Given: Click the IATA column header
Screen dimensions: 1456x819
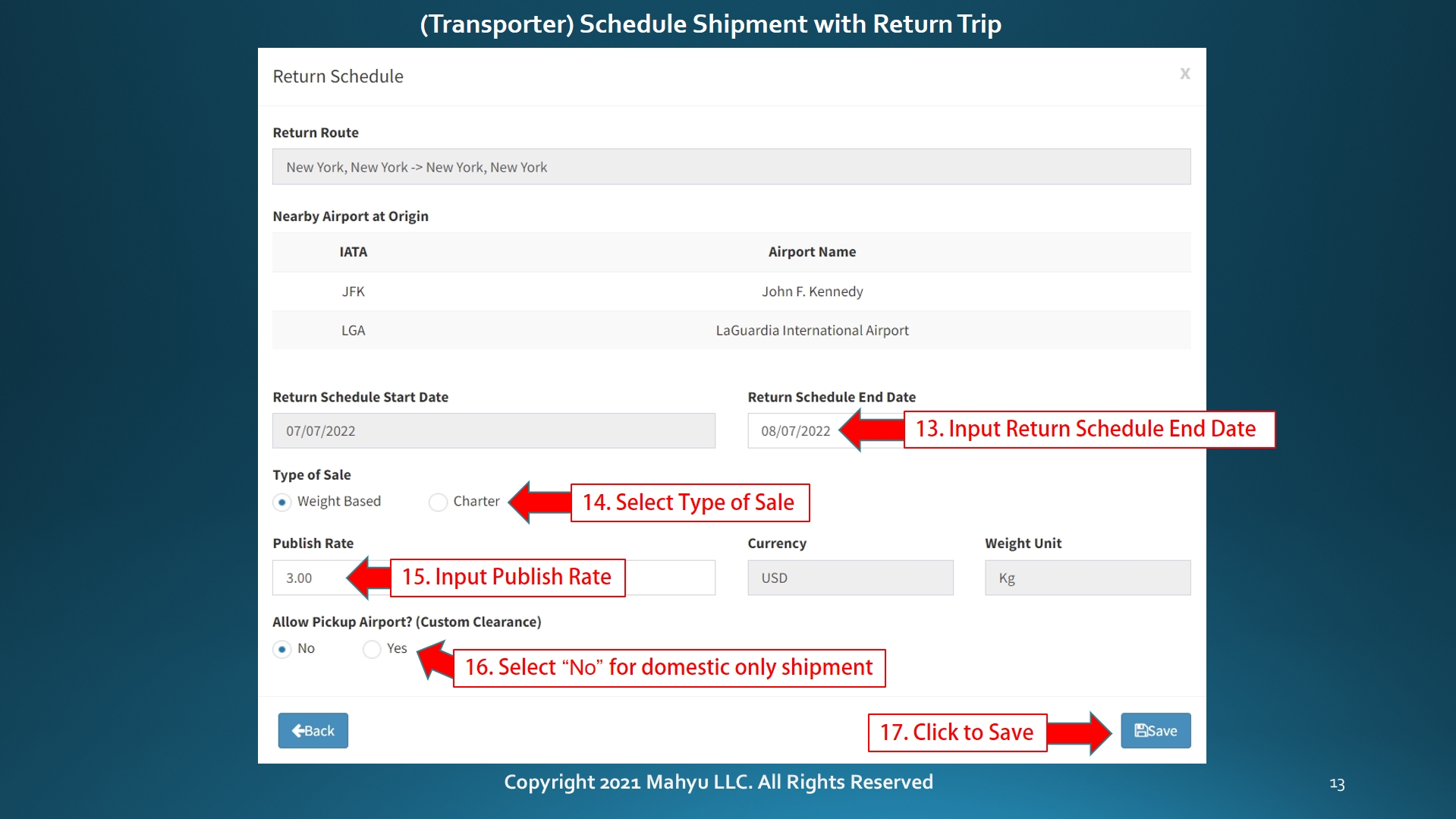Looking at the screenshot, I should coord(353,252).
